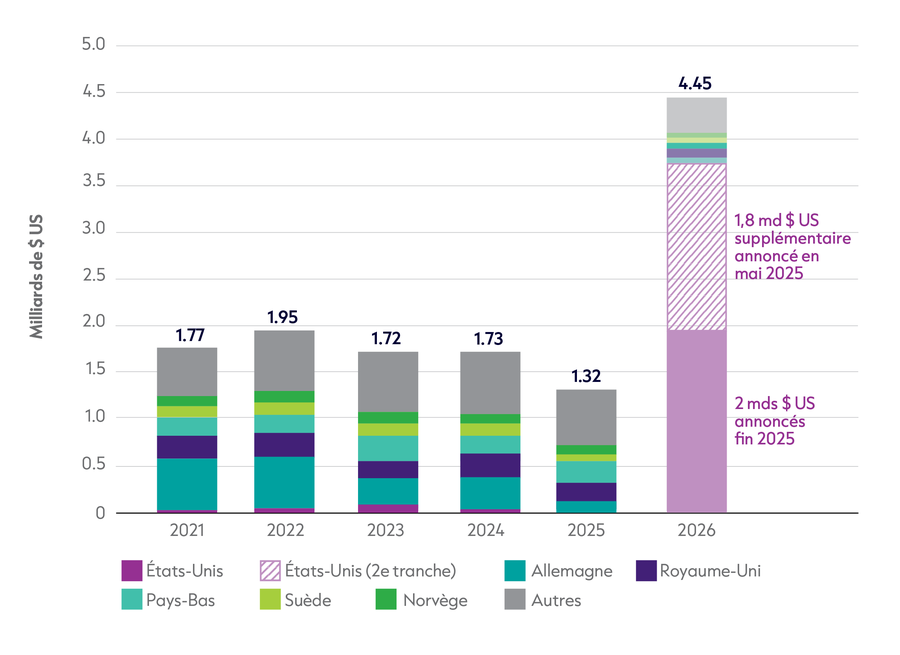Select the dark purple Royaume-Uni segment of 2024
This screenshot has width=900, height=655.
coord(490,466)
